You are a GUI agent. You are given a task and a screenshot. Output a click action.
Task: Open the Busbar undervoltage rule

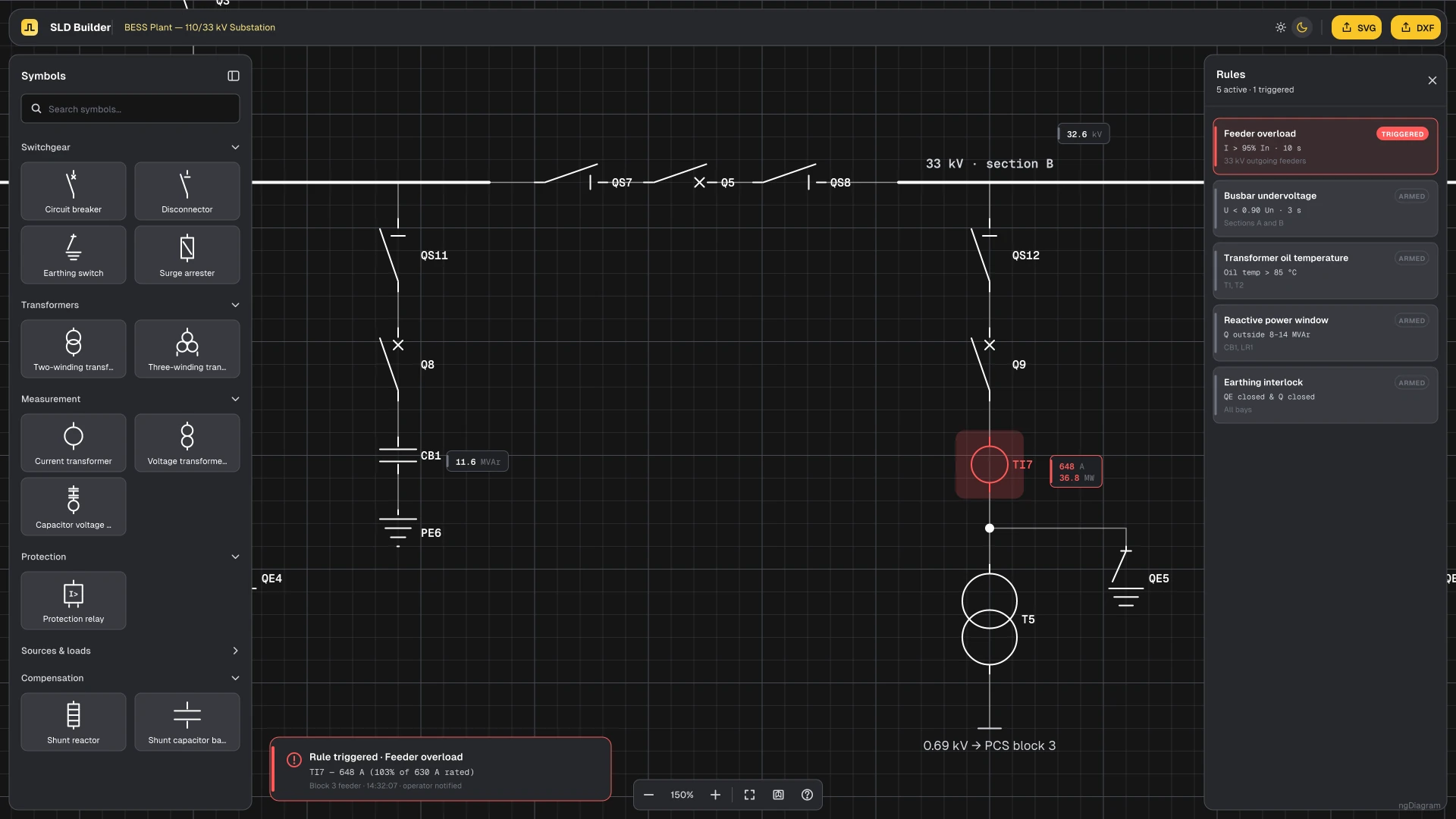click(x=1326, y=209)
